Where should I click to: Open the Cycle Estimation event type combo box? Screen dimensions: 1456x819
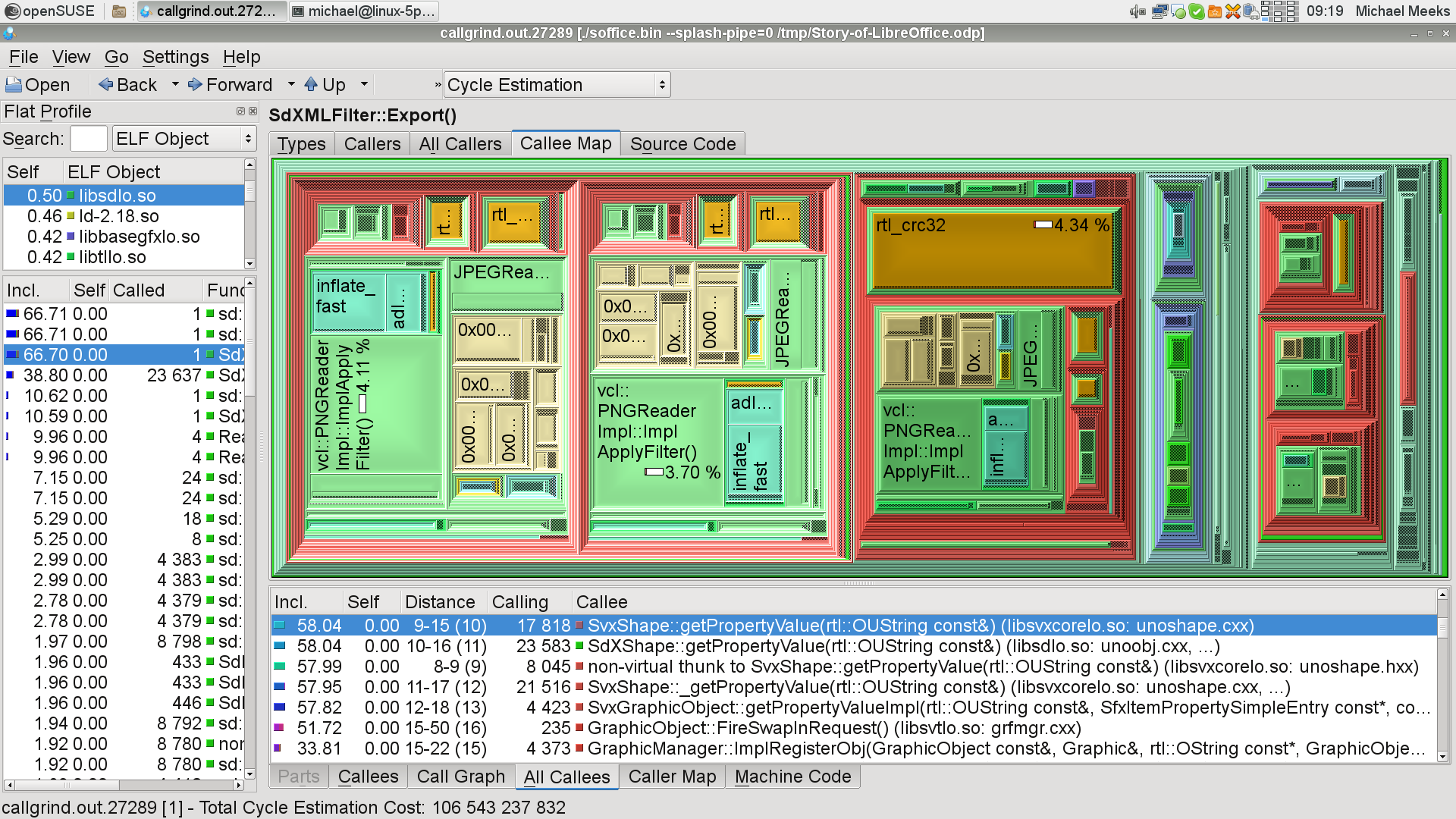pyautogui.click(x=557, y=85)
